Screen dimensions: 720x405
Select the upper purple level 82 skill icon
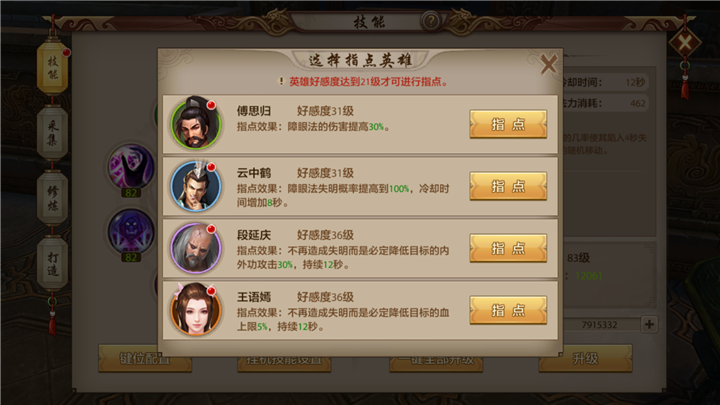coord(131,167)
